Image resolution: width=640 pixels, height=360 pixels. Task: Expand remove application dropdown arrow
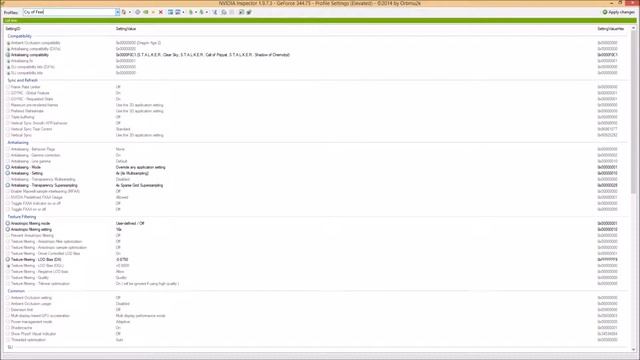[183, 12]
